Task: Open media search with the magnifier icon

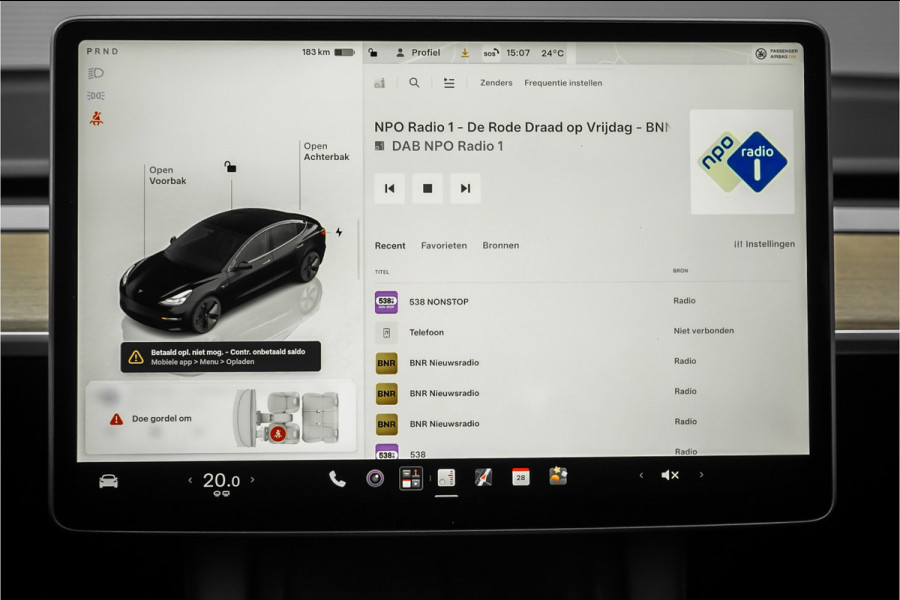Action: (x=414, y=83)
